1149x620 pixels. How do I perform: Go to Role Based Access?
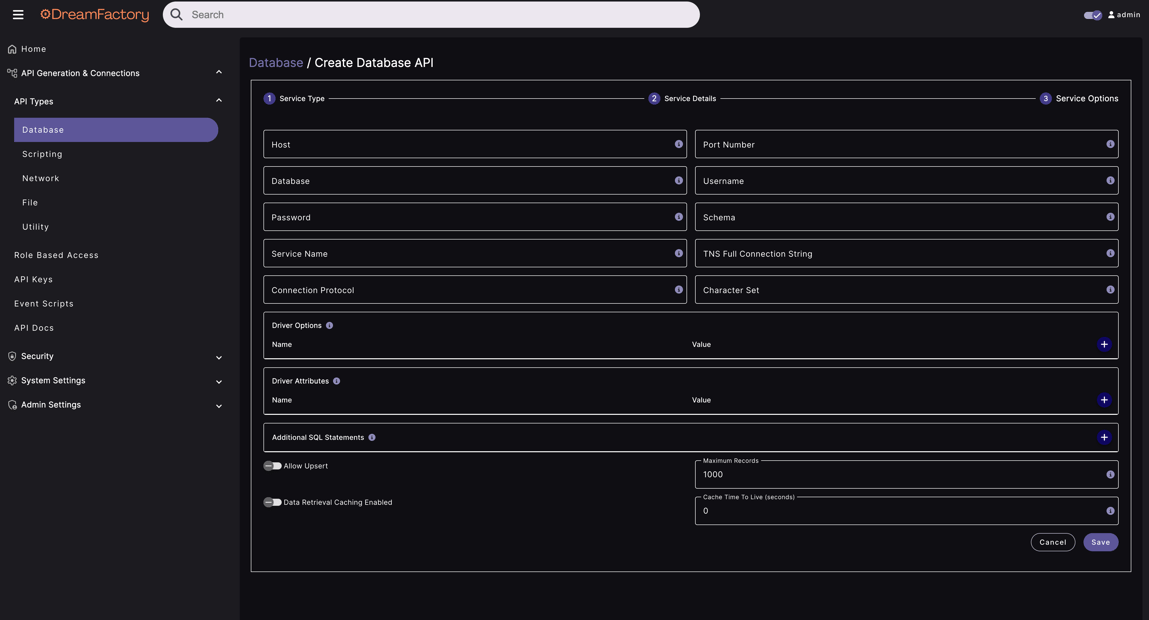tap(56, 255)
